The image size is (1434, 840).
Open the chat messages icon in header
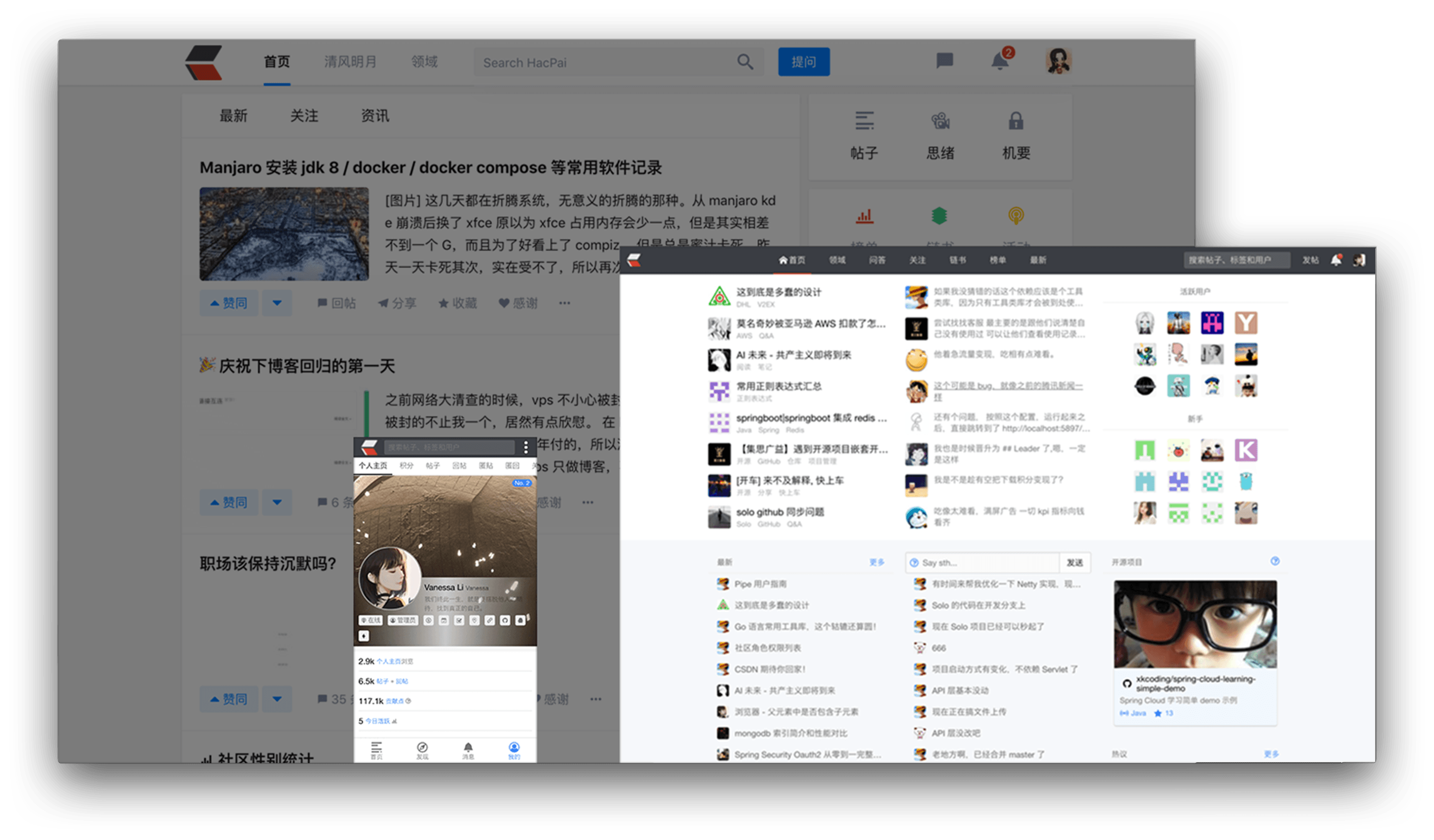pos(945,60)
